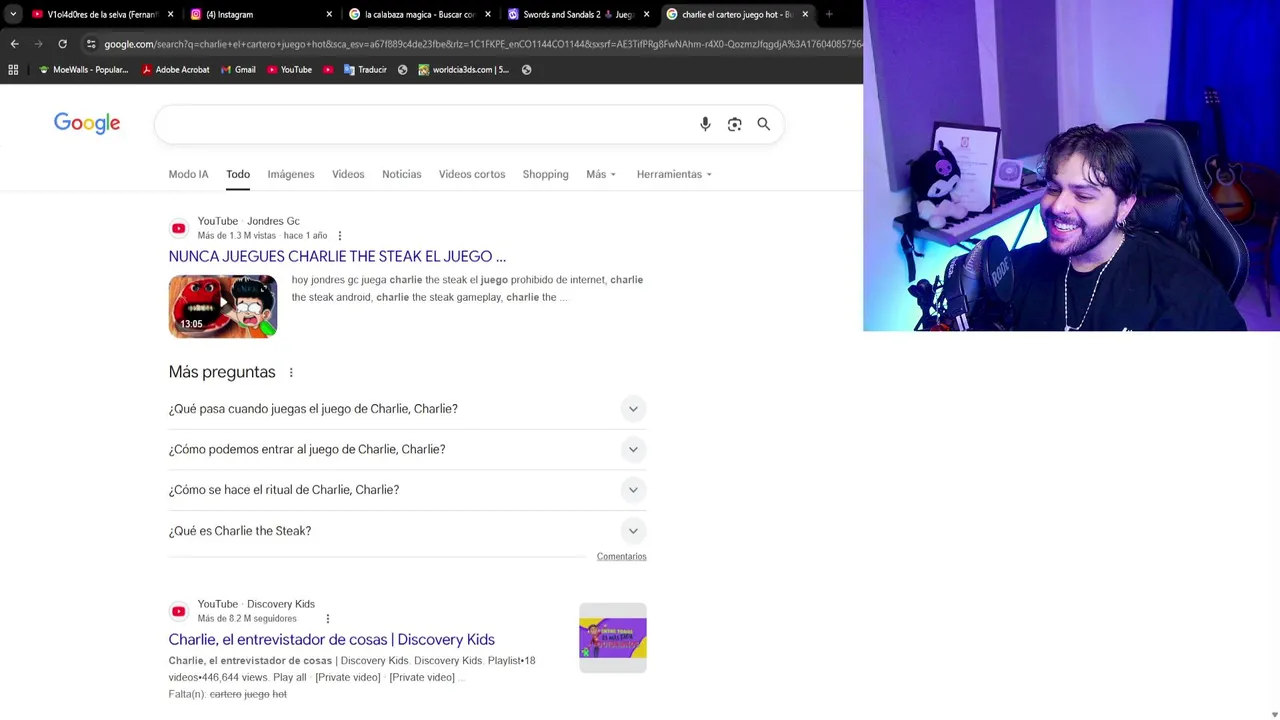Open the Traducir bookmark
The image size is (1280, 720).
click(x=365, y=70)
